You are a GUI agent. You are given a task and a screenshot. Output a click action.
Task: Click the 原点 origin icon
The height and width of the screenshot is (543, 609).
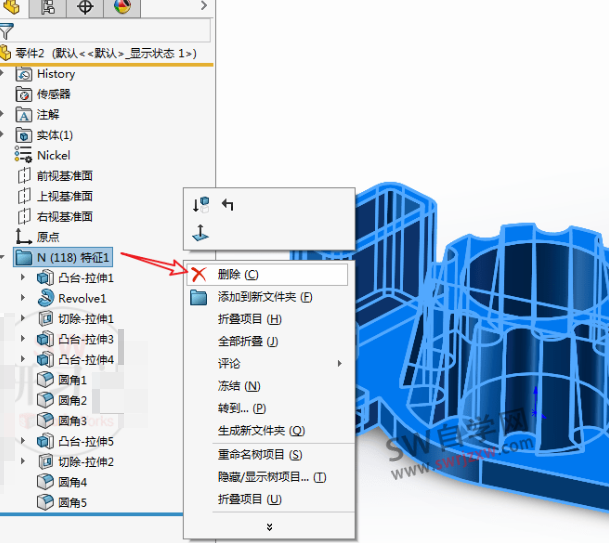(23, 236)
